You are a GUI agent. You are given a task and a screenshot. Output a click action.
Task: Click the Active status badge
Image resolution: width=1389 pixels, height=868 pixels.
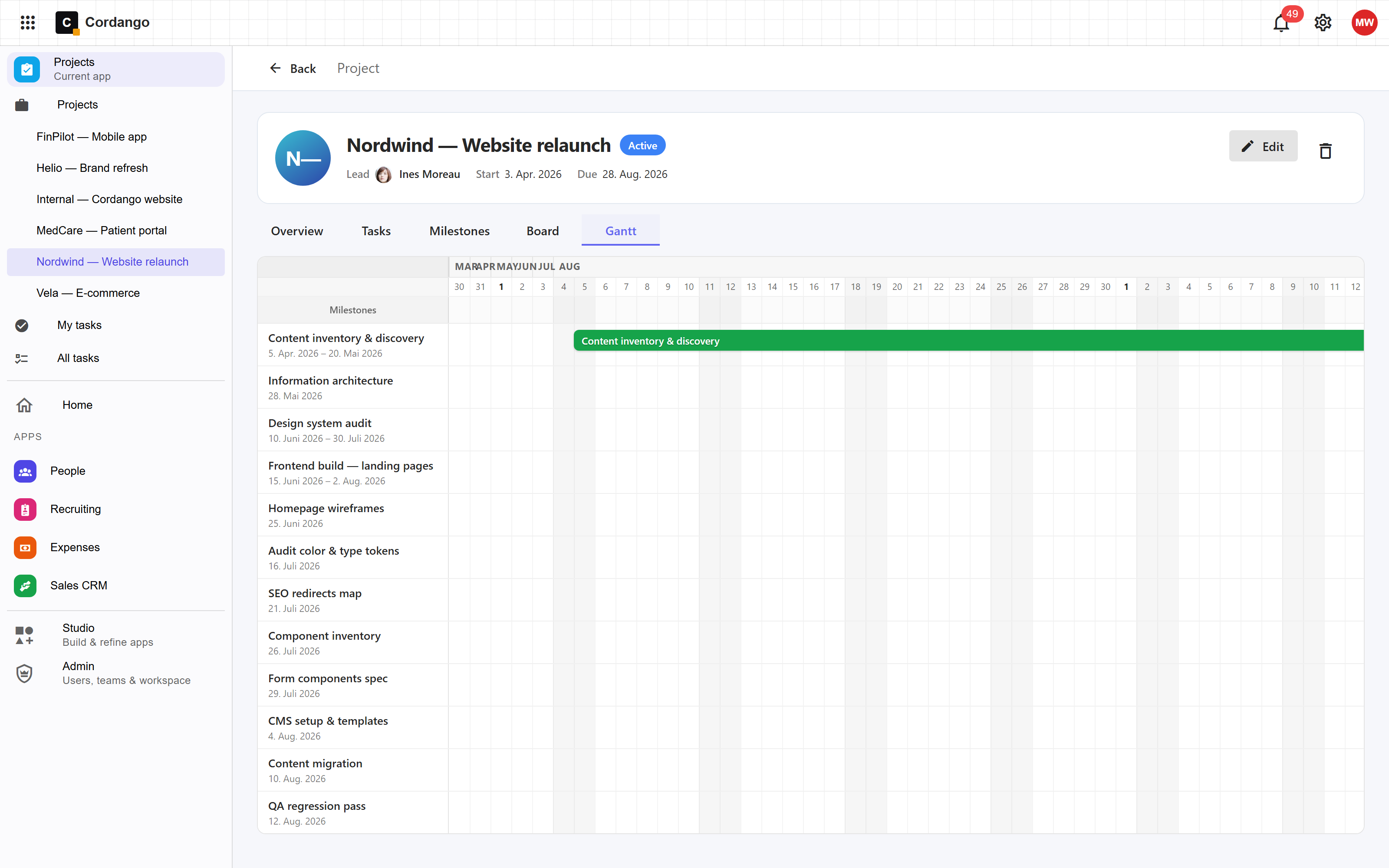point(642,146)
